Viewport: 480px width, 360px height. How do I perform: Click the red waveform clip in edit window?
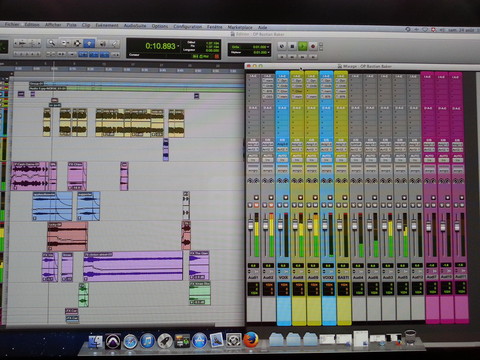67,236
